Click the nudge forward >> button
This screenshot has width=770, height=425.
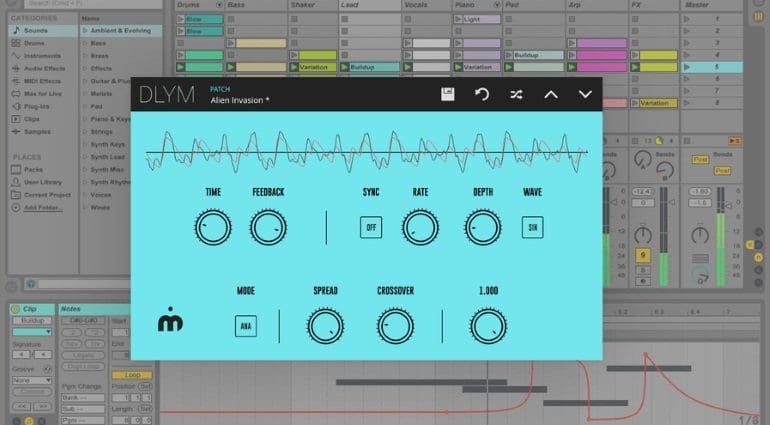[42, 407]
